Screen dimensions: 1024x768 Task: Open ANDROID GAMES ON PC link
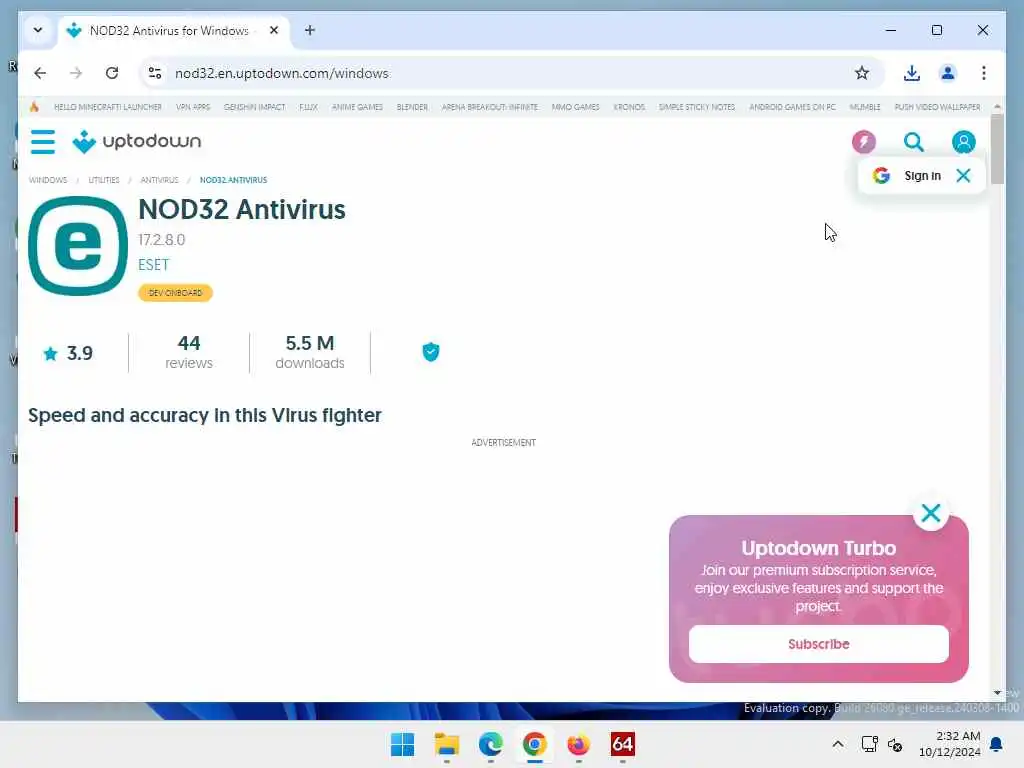792,107
